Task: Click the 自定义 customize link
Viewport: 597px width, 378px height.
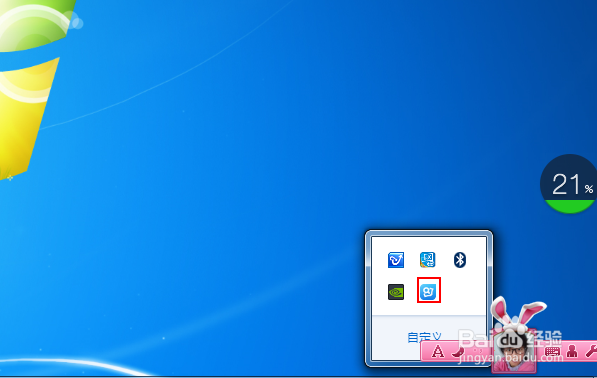Action: pyautogui.click(x=424, y=337)
